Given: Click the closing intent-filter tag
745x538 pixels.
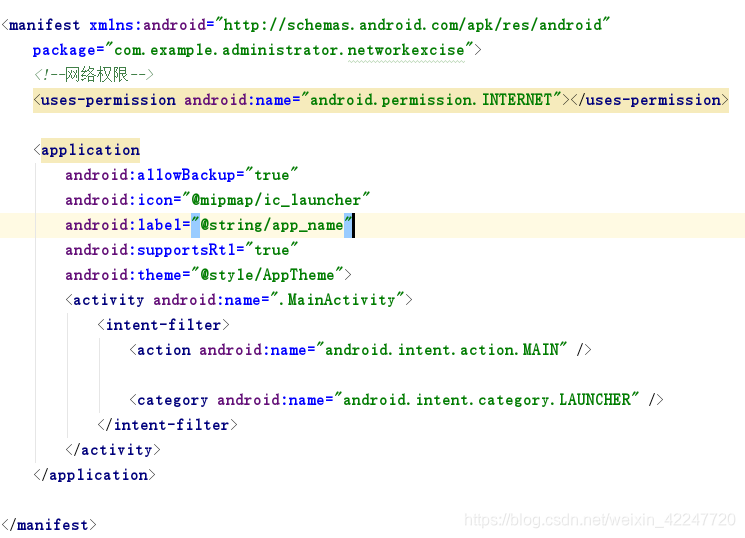Looking at the screenshot, I should pyautogui.click(x=167, y=425).
